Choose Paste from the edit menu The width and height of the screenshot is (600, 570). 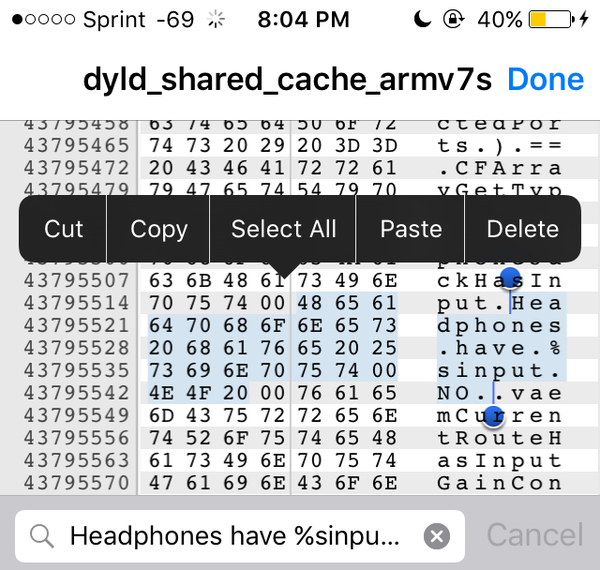click(411, 229)
